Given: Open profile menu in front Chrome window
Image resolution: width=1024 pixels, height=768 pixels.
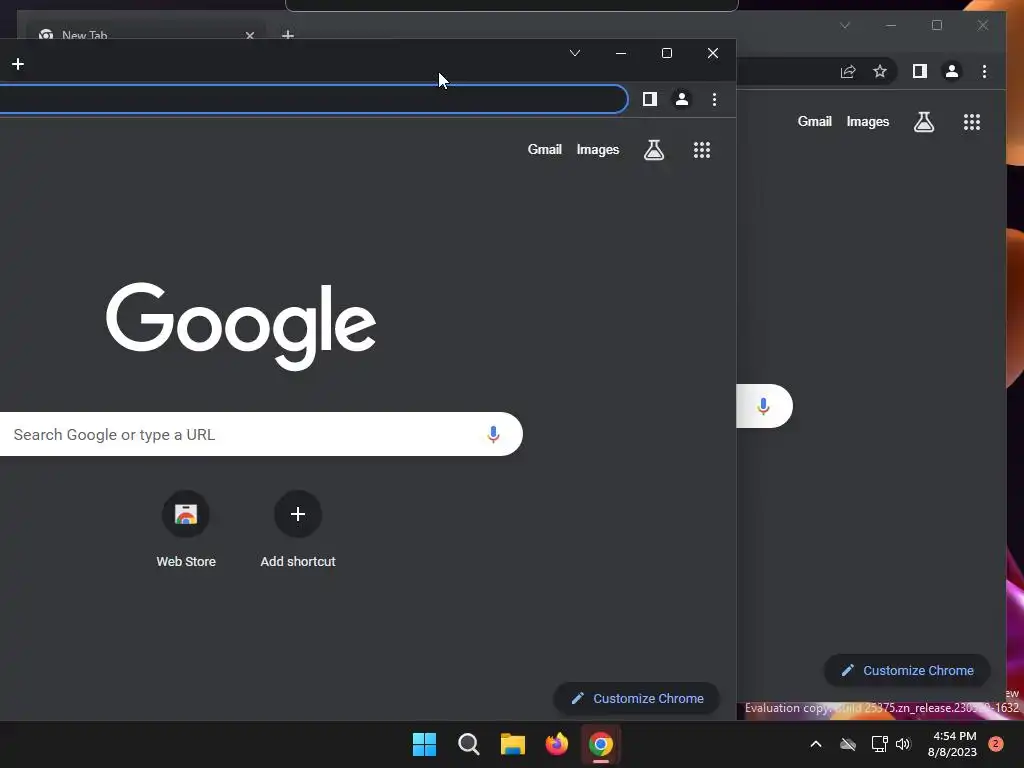Looking at the screenshot, I should (682, 99).
